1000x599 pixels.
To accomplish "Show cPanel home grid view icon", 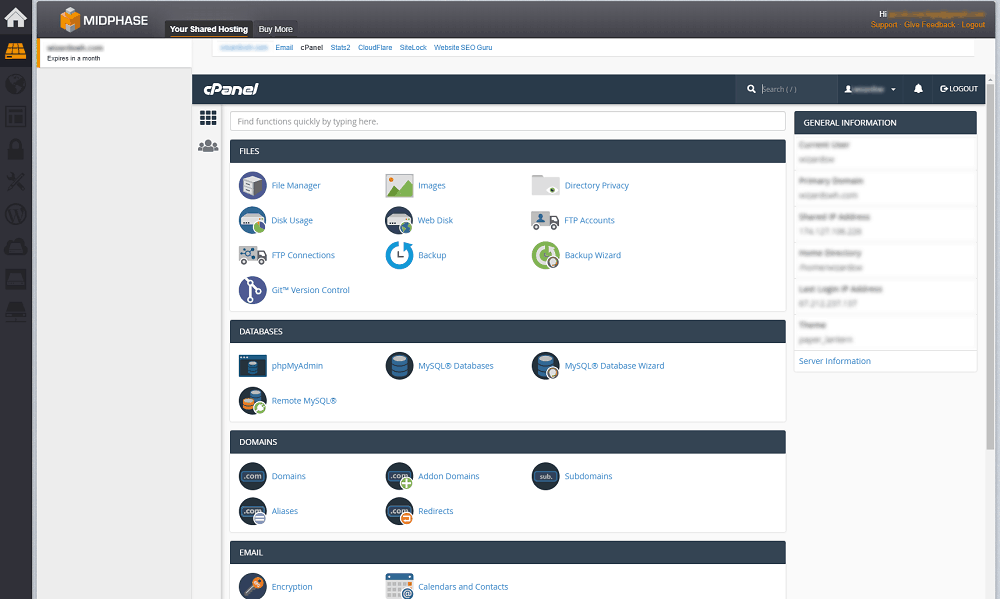I will pyautogui.click(x=208, y=118).
